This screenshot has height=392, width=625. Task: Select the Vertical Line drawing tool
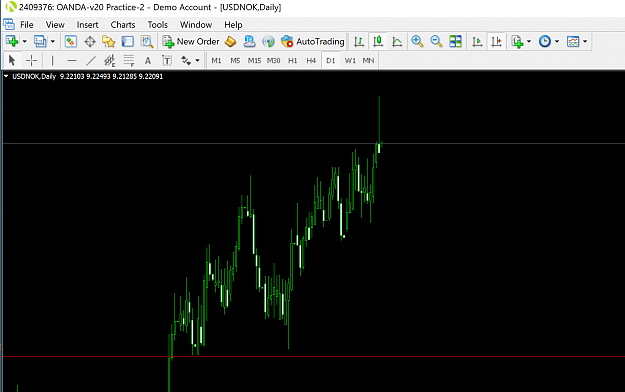point(52,61)
